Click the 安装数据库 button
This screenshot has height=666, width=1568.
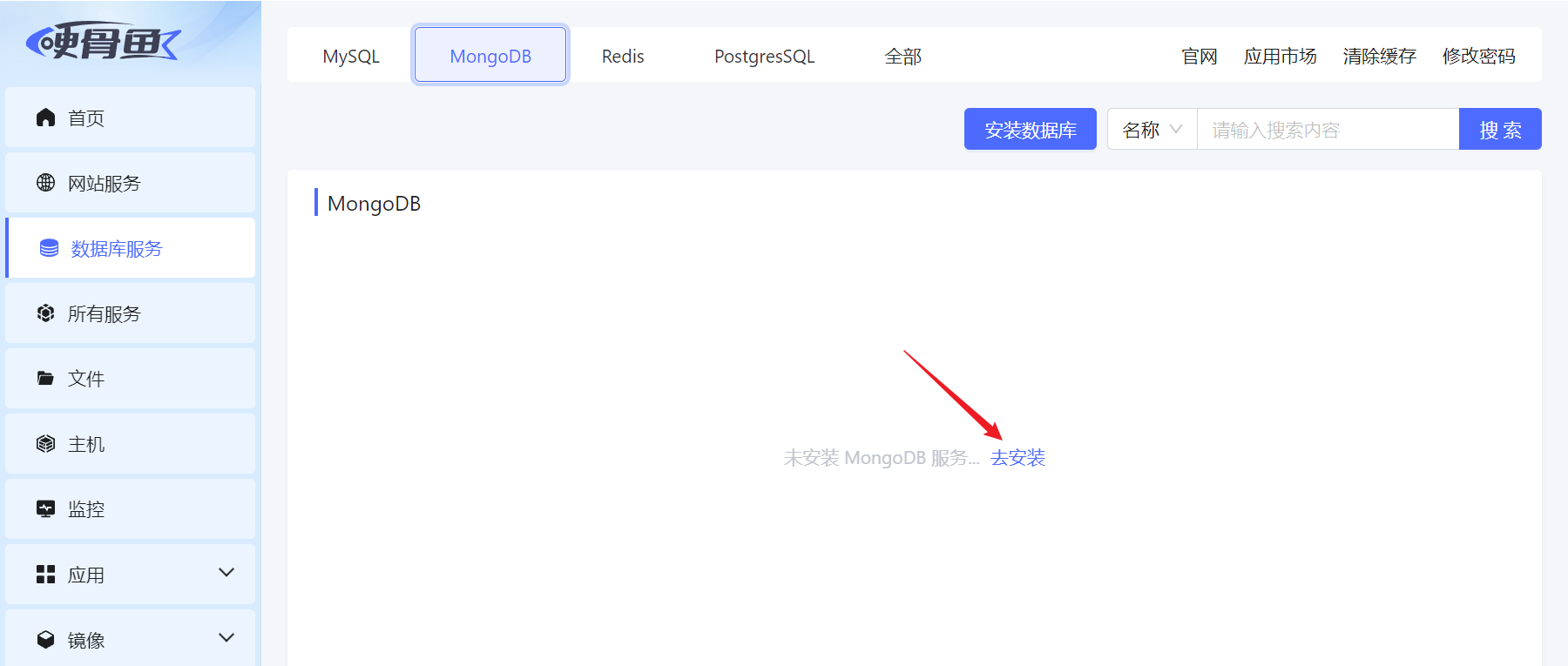click(x=1031, y=129)
